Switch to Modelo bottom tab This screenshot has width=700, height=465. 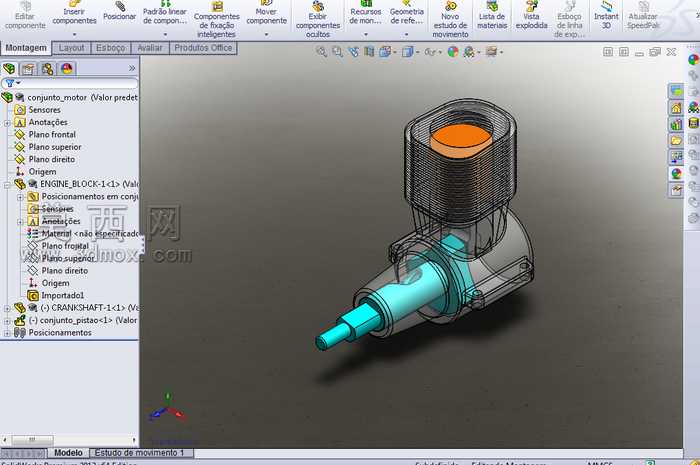pos(68,453)
